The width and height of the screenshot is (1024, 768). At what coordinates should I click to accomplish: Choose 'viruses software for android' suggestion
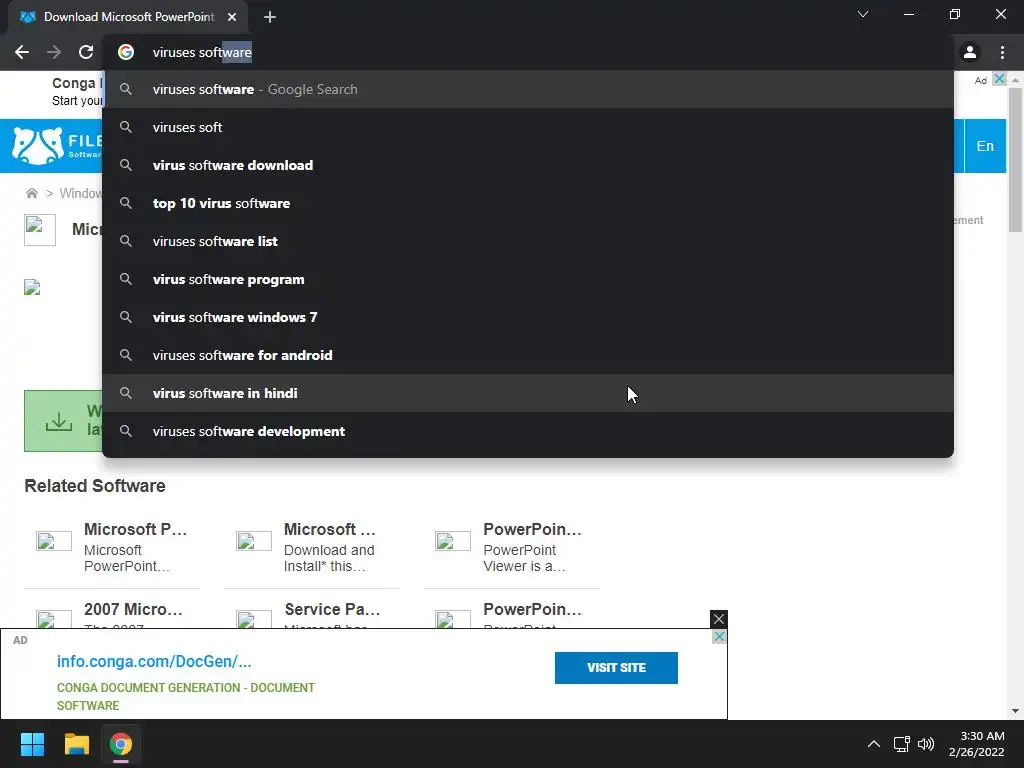point(528,355)
